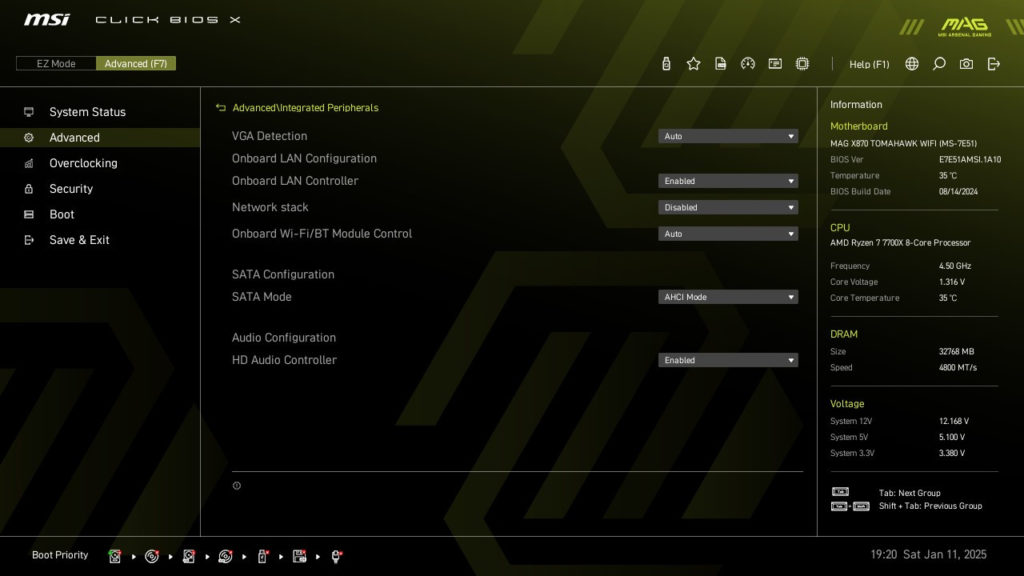Select the network boot priority icon
The height and width of the screenshot is (576, 1024).
click(336, 556)
